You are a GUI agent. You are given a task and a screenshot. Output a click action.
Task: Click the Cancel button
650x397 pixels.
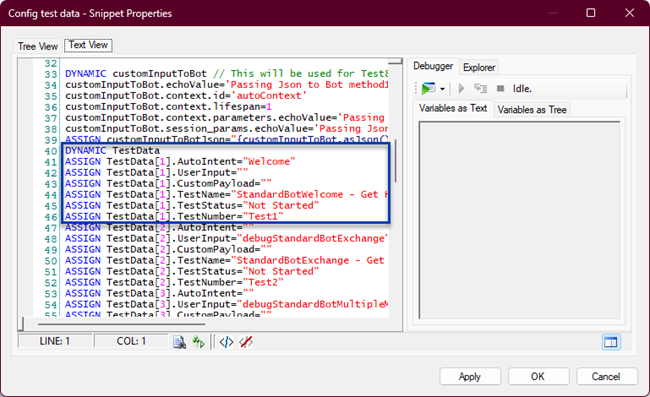pyautogui.click(x=606, y=376)
